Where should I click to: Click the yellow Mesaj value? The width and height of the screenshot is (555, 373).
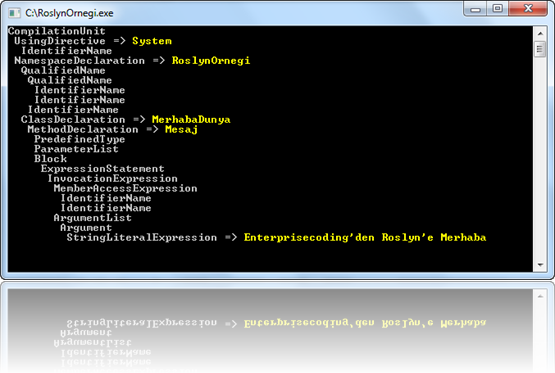coord(181,130)
